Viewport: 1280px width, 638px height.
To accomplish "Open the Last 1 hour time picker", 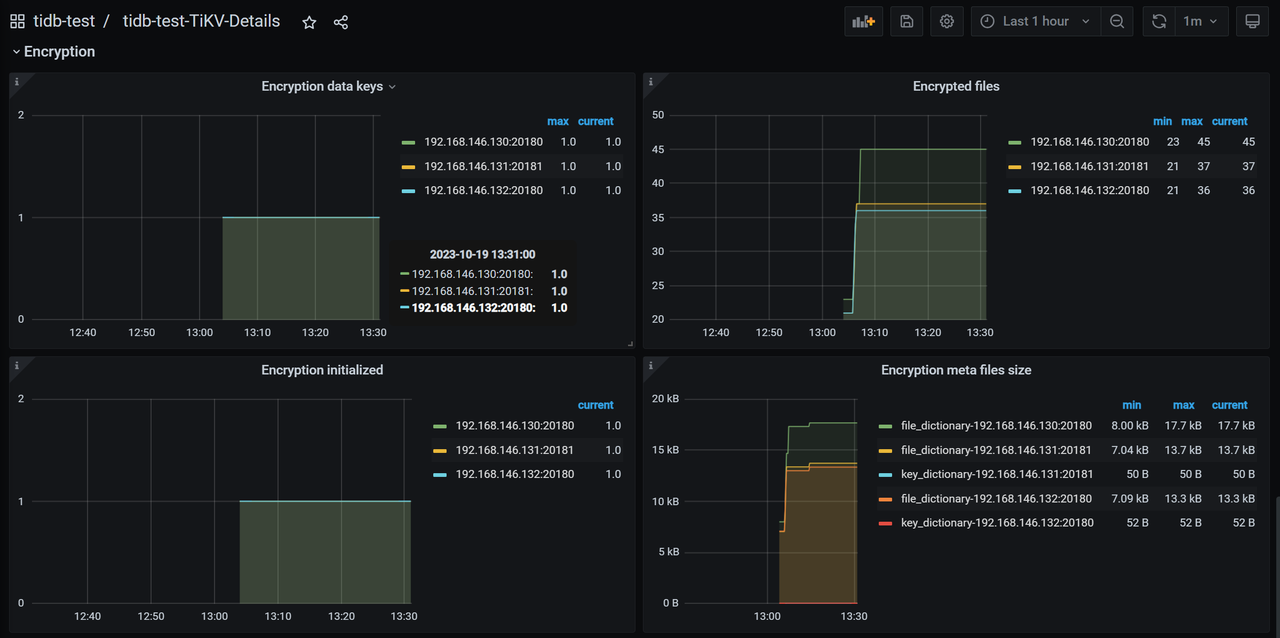I will click(1036, 21).
